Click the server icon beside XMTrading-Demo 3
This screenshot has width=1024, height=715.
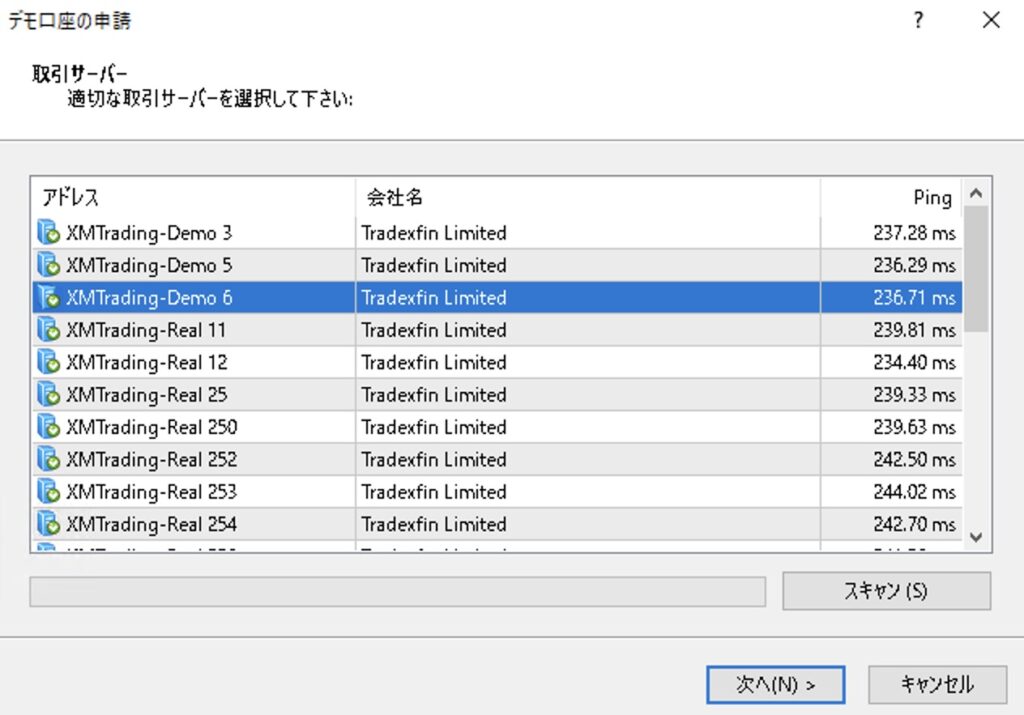[x=48, y=232]
